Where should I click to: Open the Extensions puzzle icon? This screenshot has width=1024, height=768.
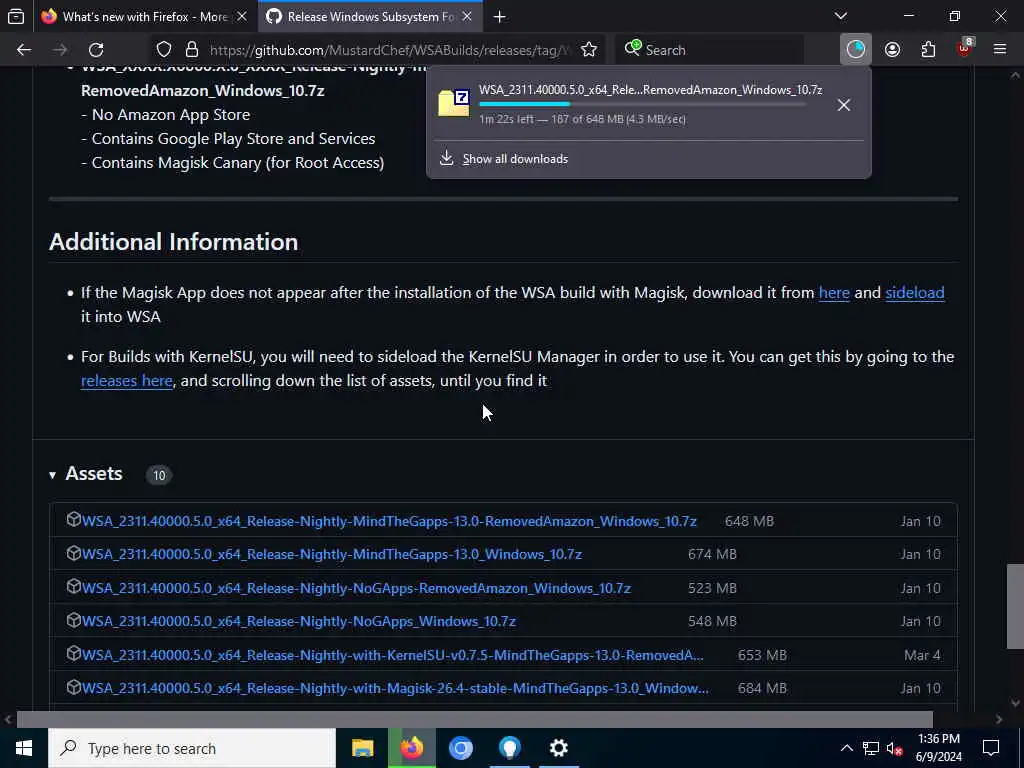point(928,50)
